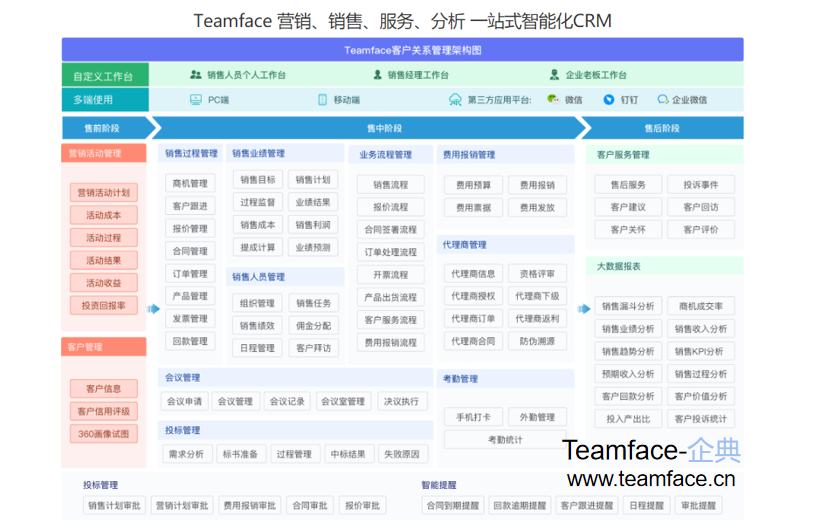
Task: Select 投诉事件 box
Action: coord(701,185)
